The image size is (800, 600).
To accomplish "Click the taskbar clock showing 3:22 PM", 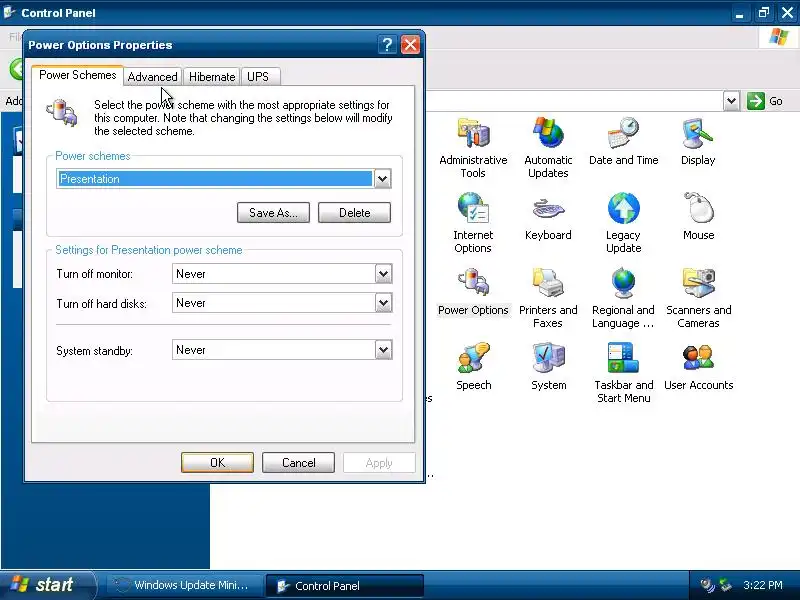I will pos(762,585).
